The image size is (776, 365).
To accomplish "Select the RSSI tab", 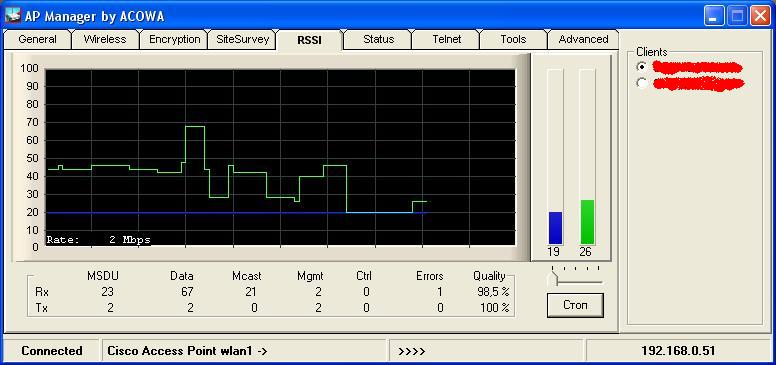I will (x=309, y=40).
